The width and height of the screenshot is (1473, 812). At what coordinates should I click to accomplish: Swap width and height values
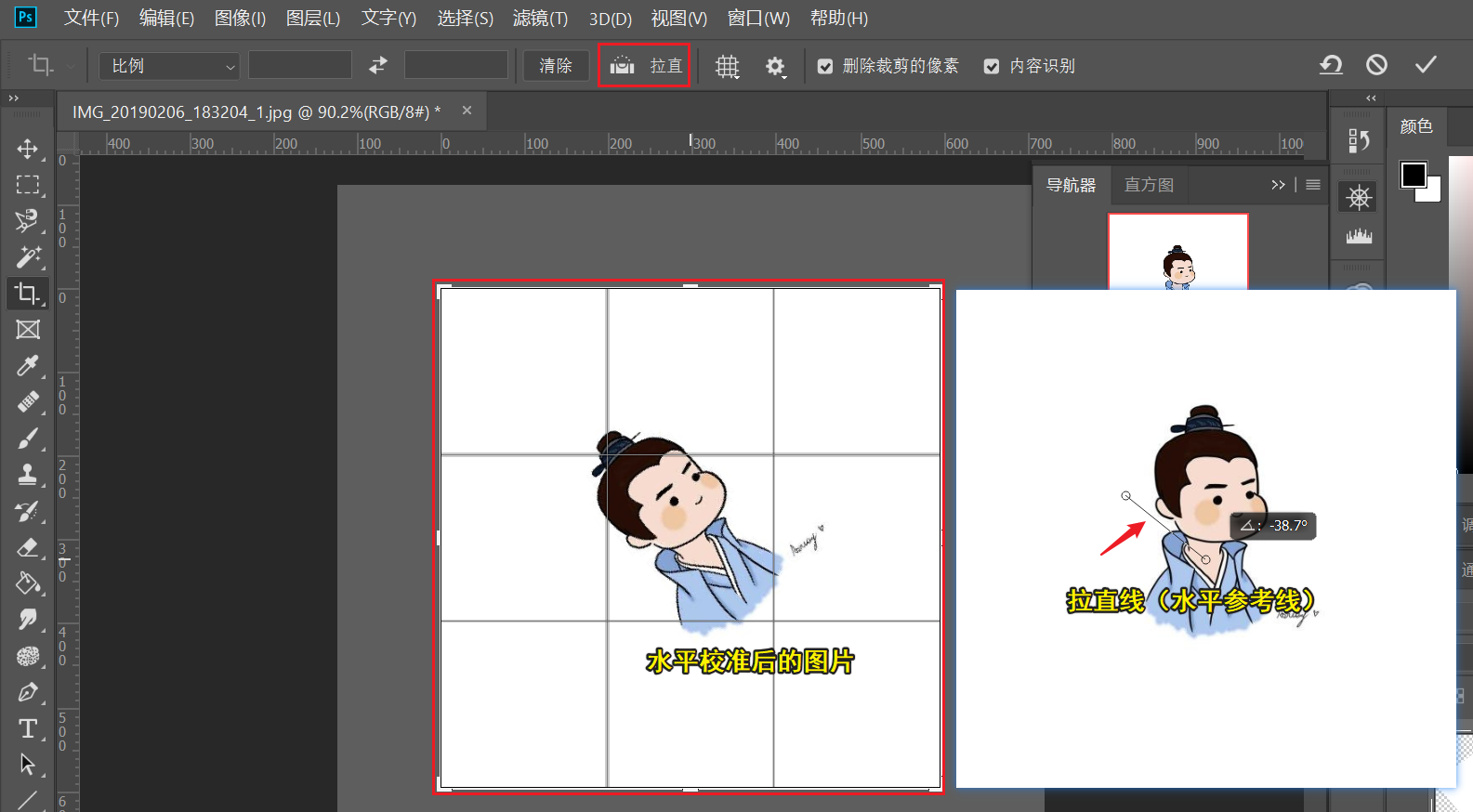pyautogui.click(x=378, y=65)
